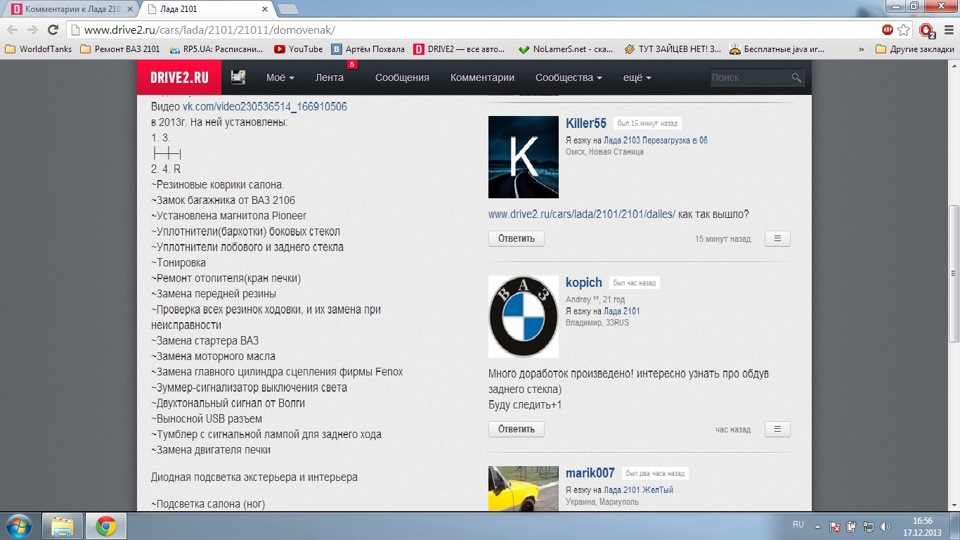
Task: Open the network tray icon
Action: pyautogui.click(x=868, y=526)
